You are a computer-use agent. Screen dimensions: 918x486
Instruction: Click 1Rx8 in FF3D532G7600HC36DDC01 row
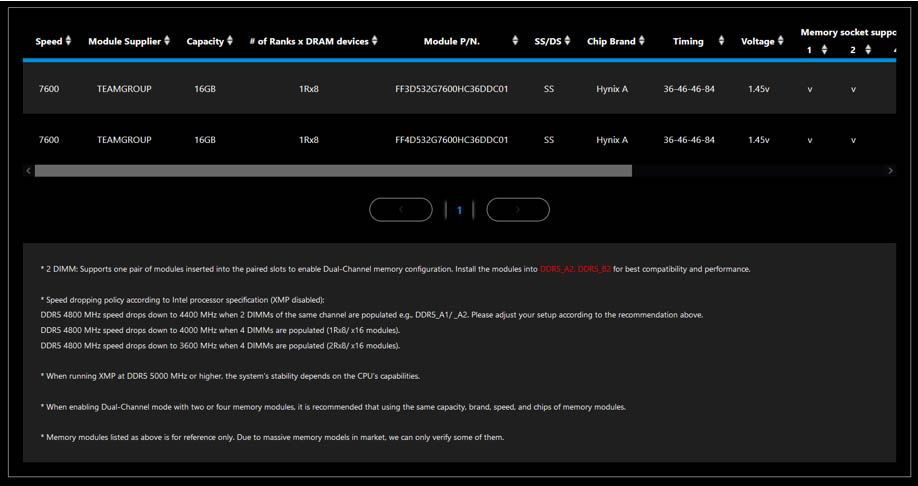tap(309, 90)
